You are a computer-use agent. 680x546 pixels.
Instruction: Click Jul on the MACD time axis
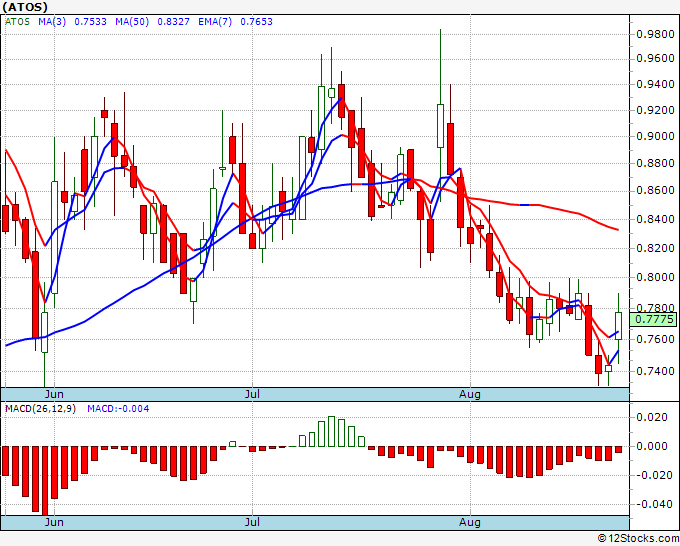coord(252,522)
